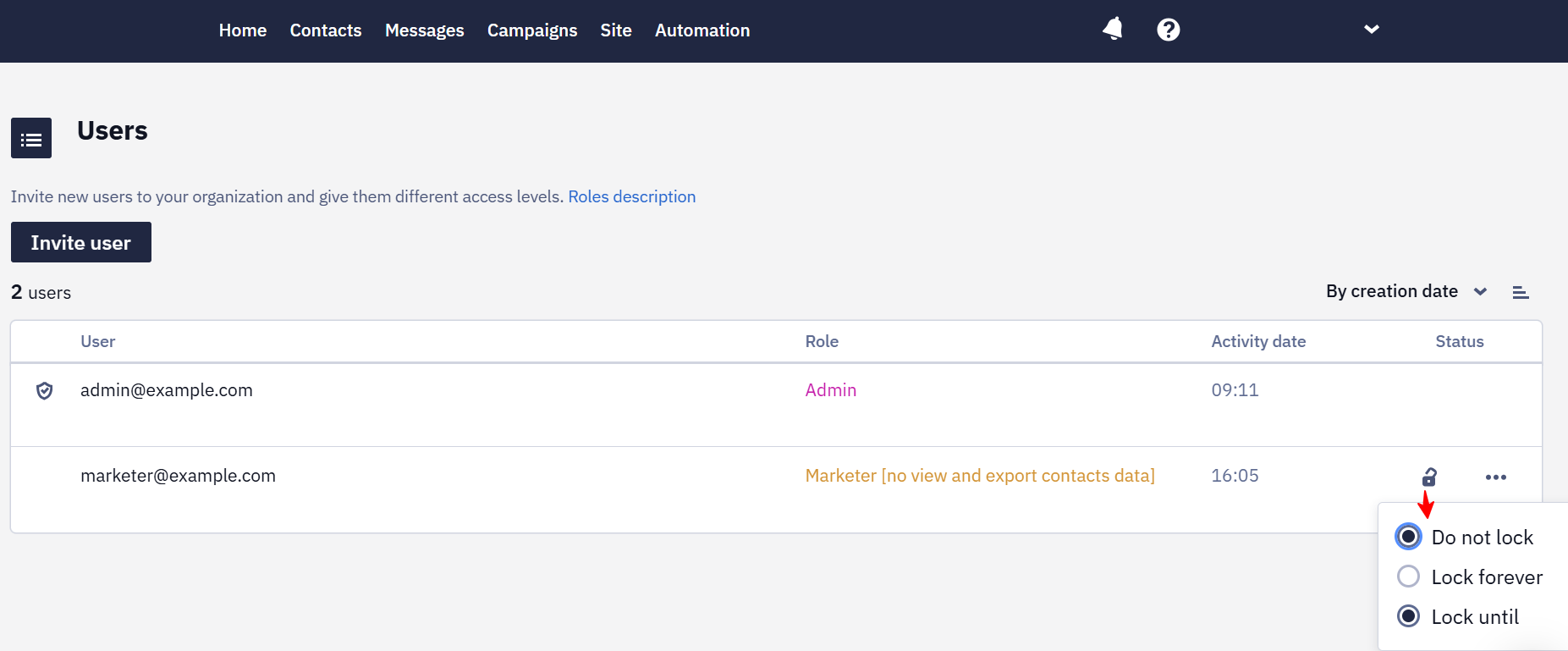Click the Invite user button
Screen dimensions: 1568x651
click(x=81, y=242)
